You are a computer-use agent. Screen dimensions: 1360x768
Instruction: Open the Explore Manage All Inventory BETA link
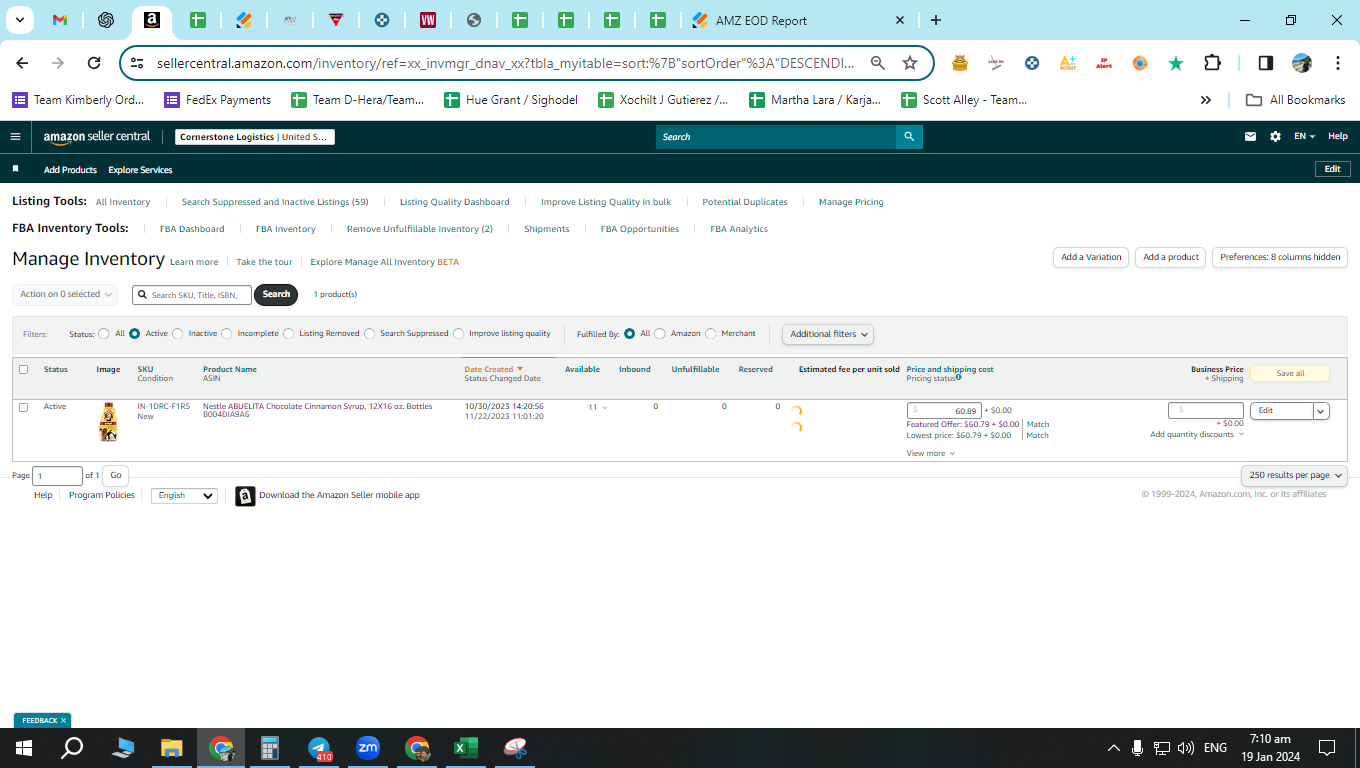(x=384, y=262)
